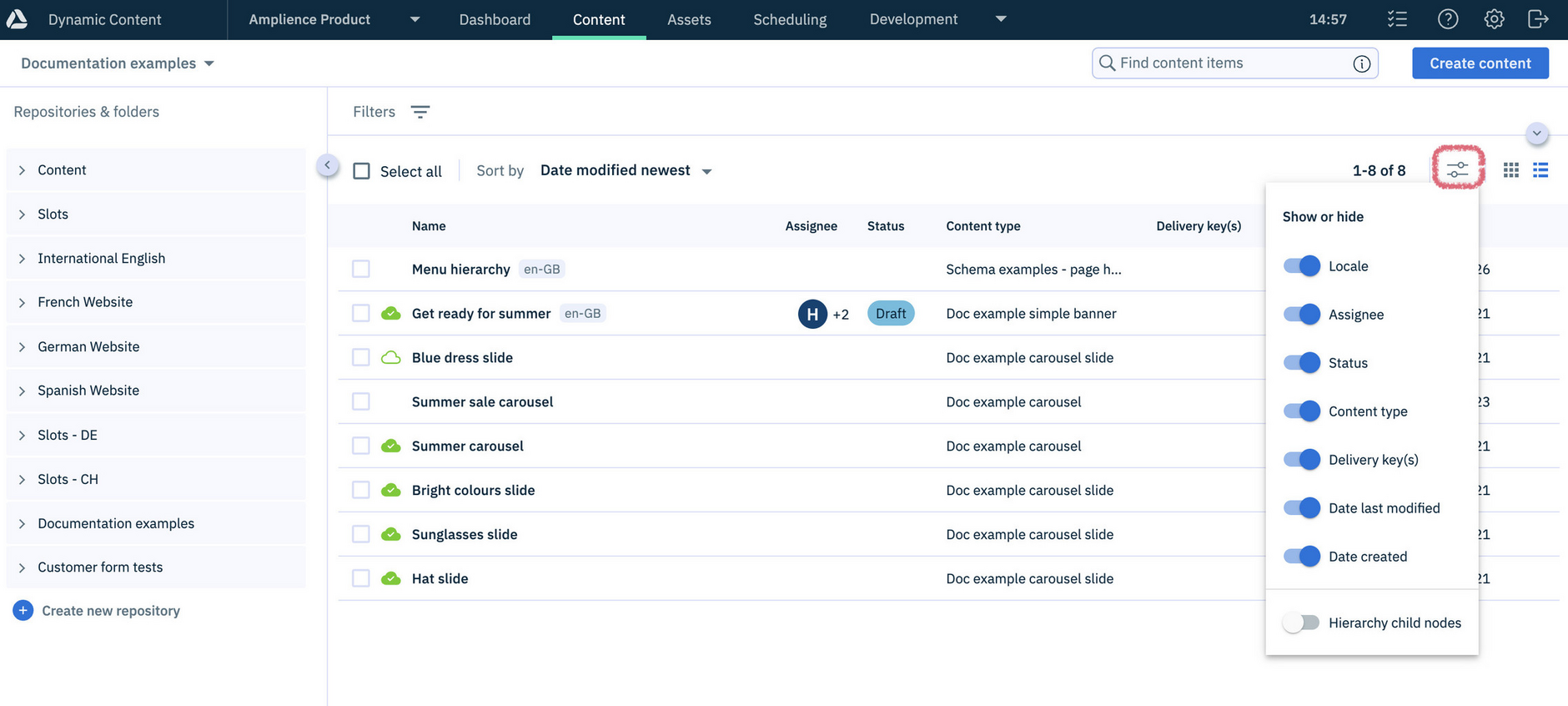Click the magnifier search icon
The image size is (1568, 706).
[1107, 63]
